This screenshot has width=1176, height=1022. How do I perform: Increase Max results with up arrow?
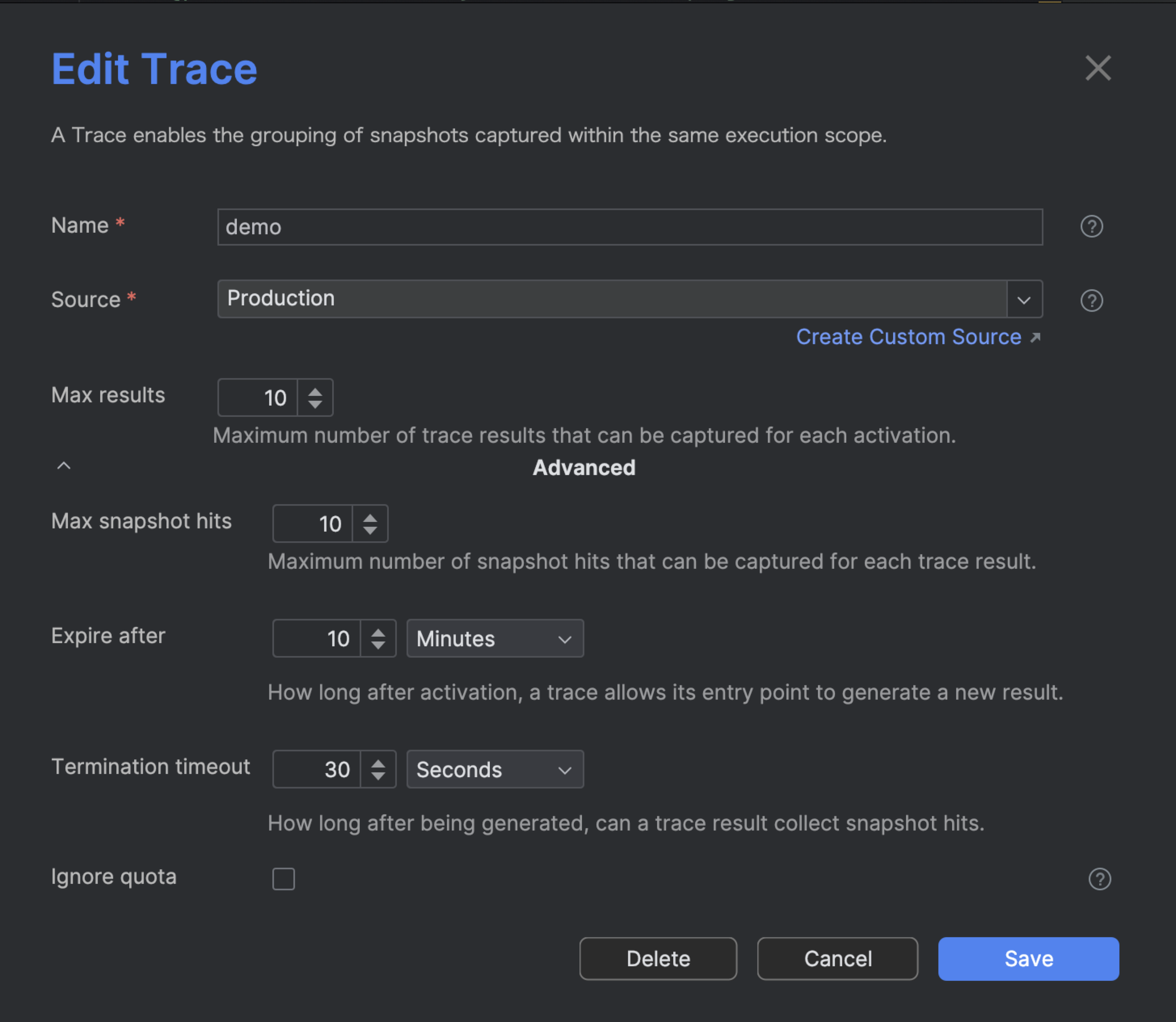pyautogui.click(x=315, y=392)
